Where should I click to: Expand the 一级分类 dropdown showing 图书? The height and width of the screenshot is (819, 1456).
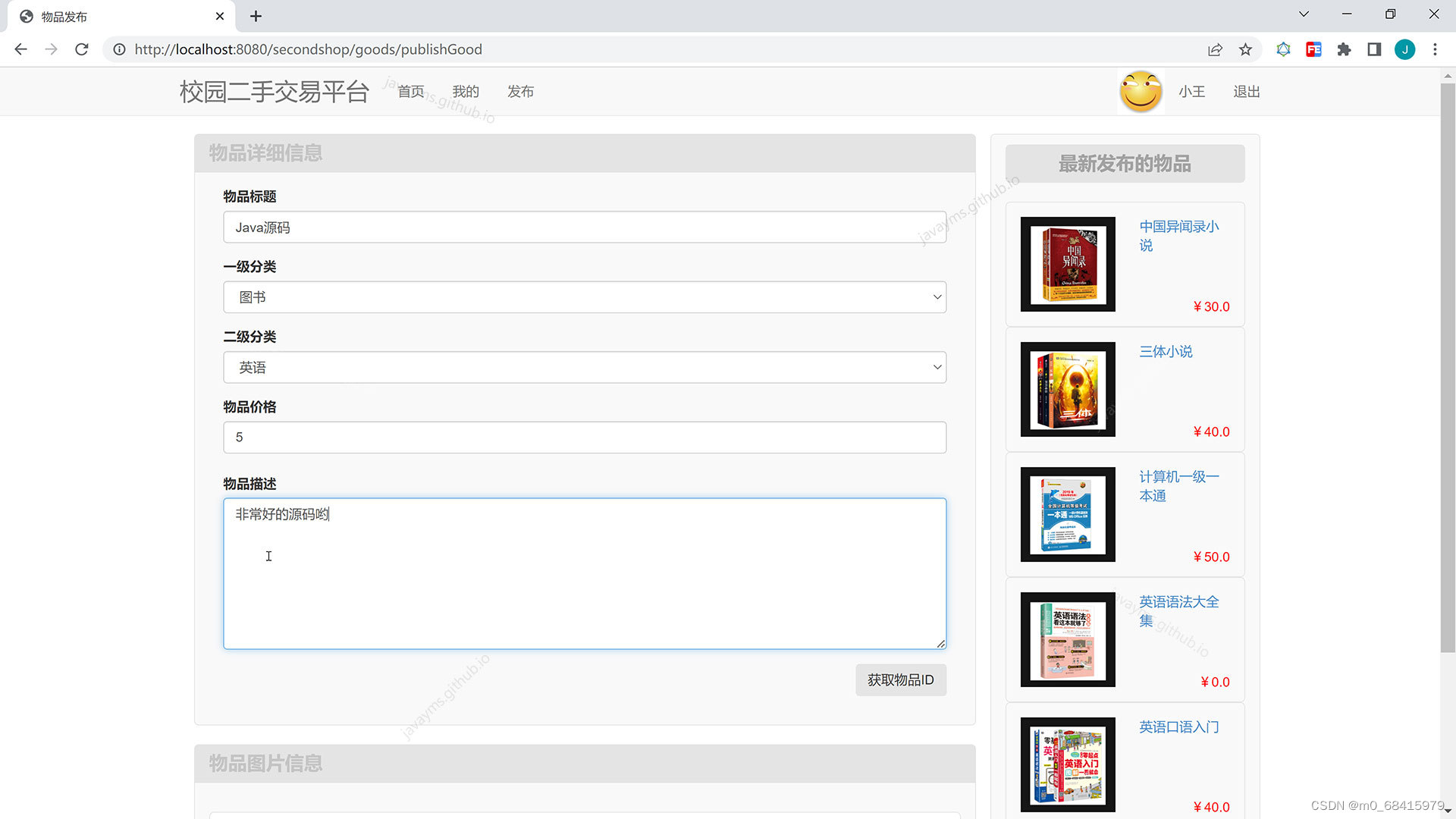point(585,297)
